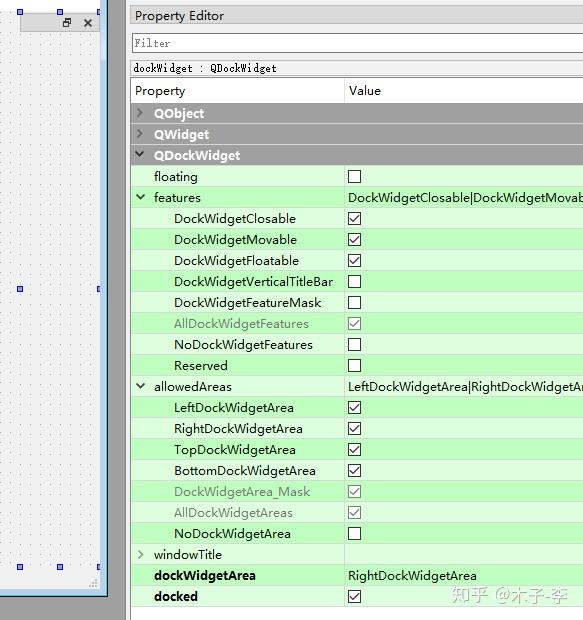Viewport: 583px width, 620px height.
Task: Click the dock widget float/restore icon
Action: pos(67,23)
